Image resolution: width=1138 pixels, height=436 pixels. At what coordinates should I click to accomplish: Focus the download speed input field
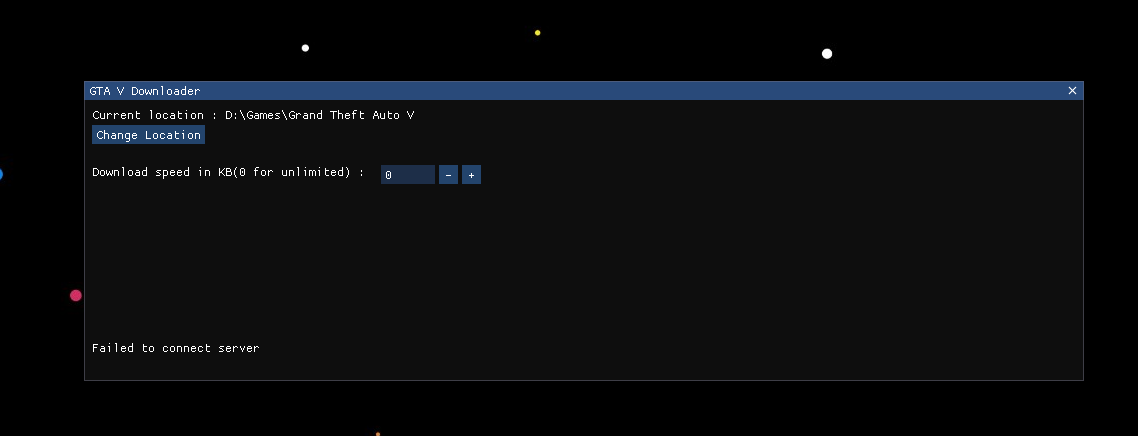[x=407, y=175]
